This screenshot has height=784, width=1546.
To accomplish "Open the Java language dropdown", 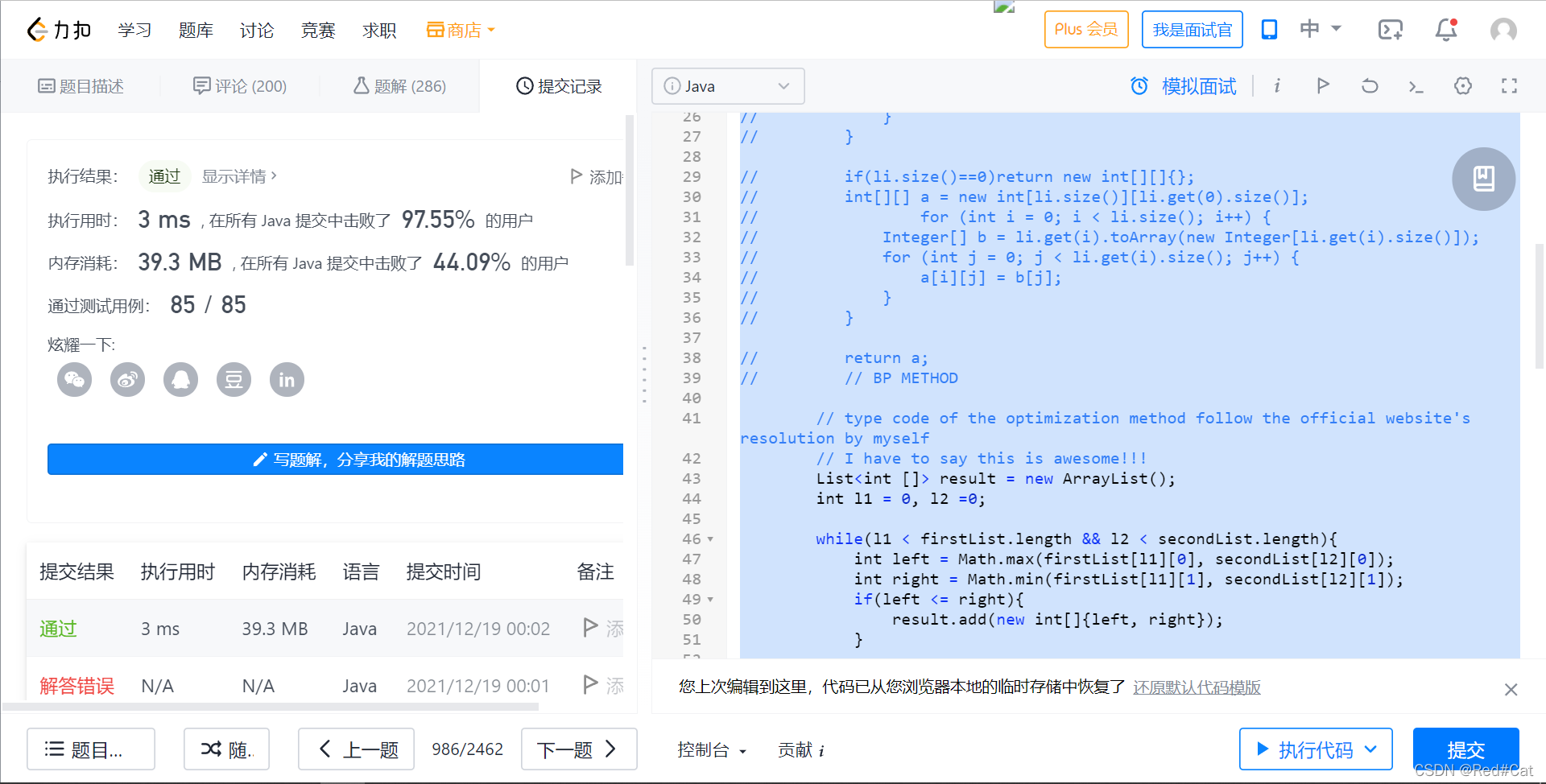I will click(728, 86).
